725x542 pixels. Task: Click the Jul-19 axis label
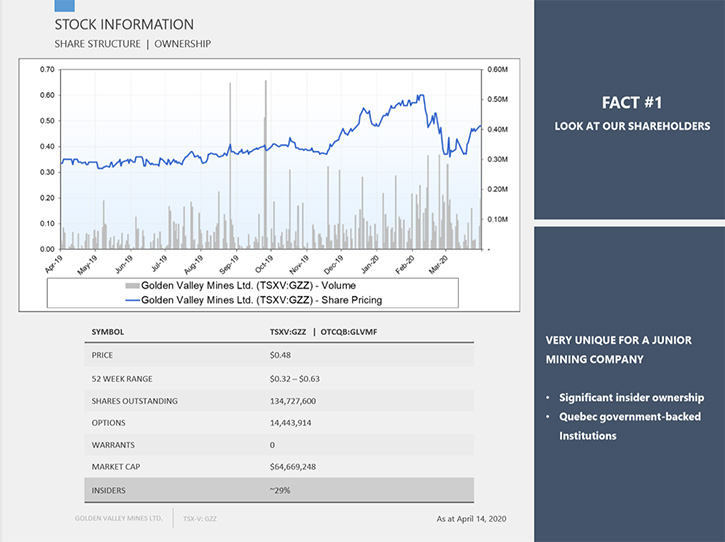[160, 264]
